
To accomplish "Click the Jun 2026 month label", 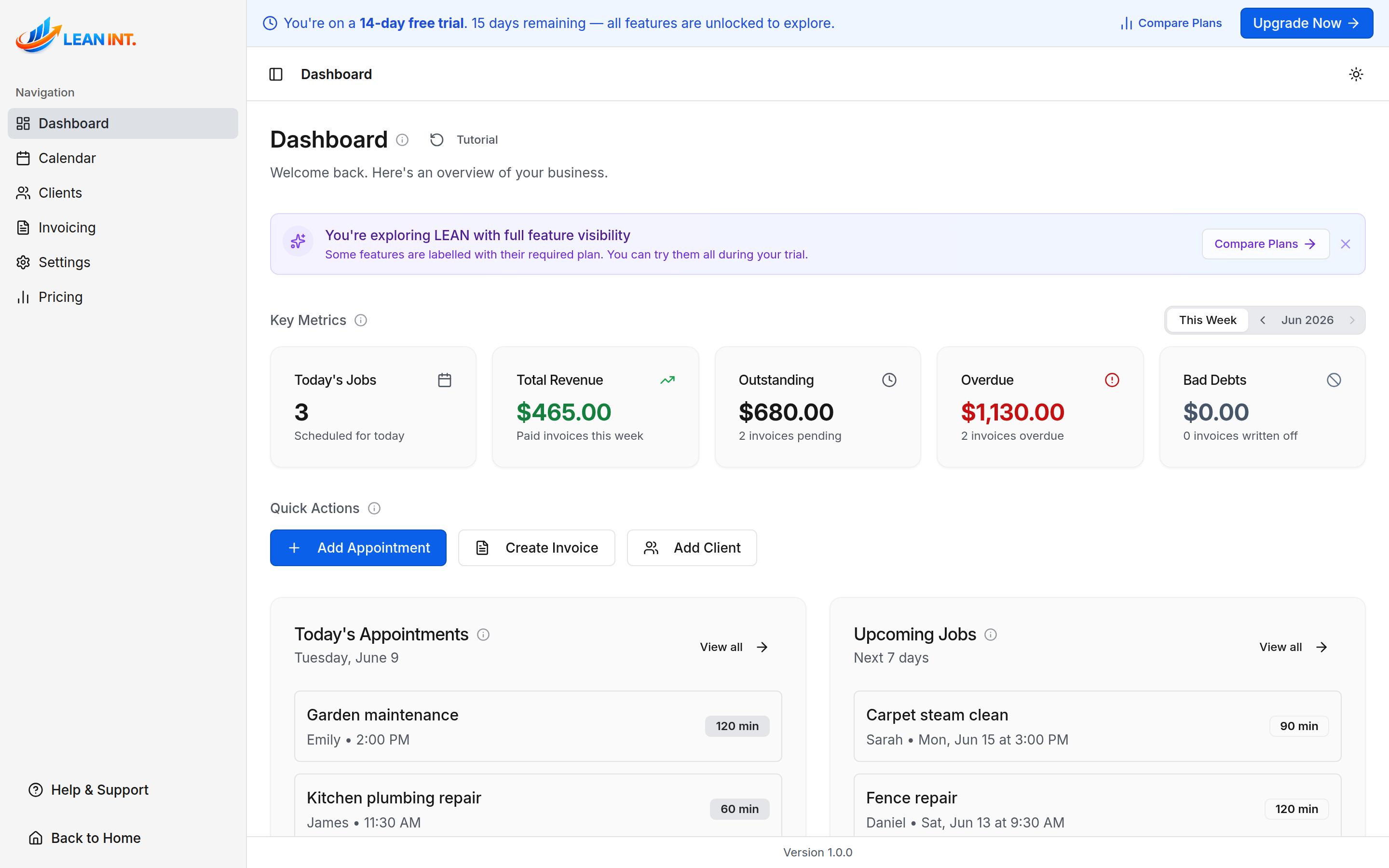I will click(1307, 320).
